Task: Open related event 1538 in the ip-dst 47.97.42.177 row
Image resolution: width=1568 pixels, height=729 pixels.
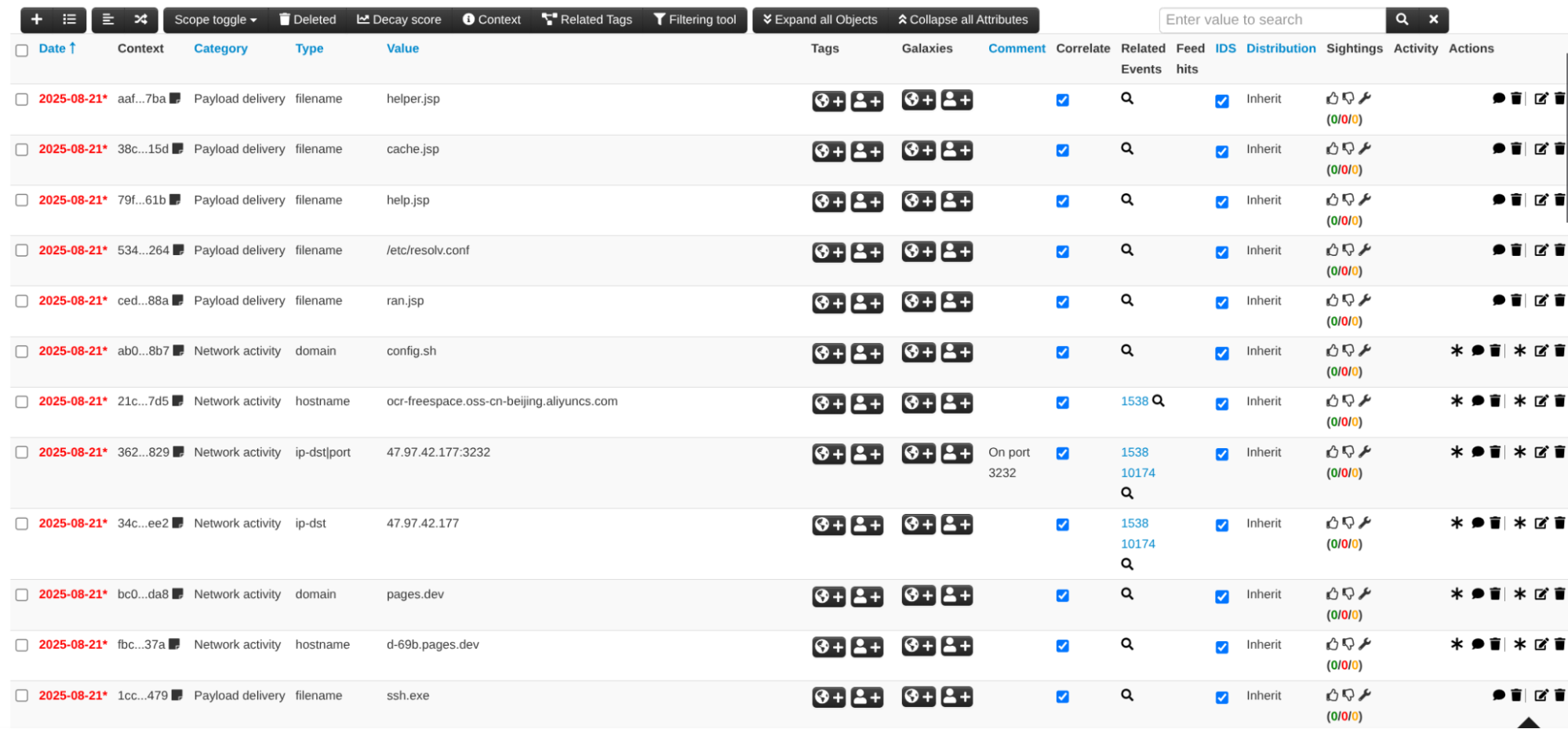Action: (x=1134, y=523)
